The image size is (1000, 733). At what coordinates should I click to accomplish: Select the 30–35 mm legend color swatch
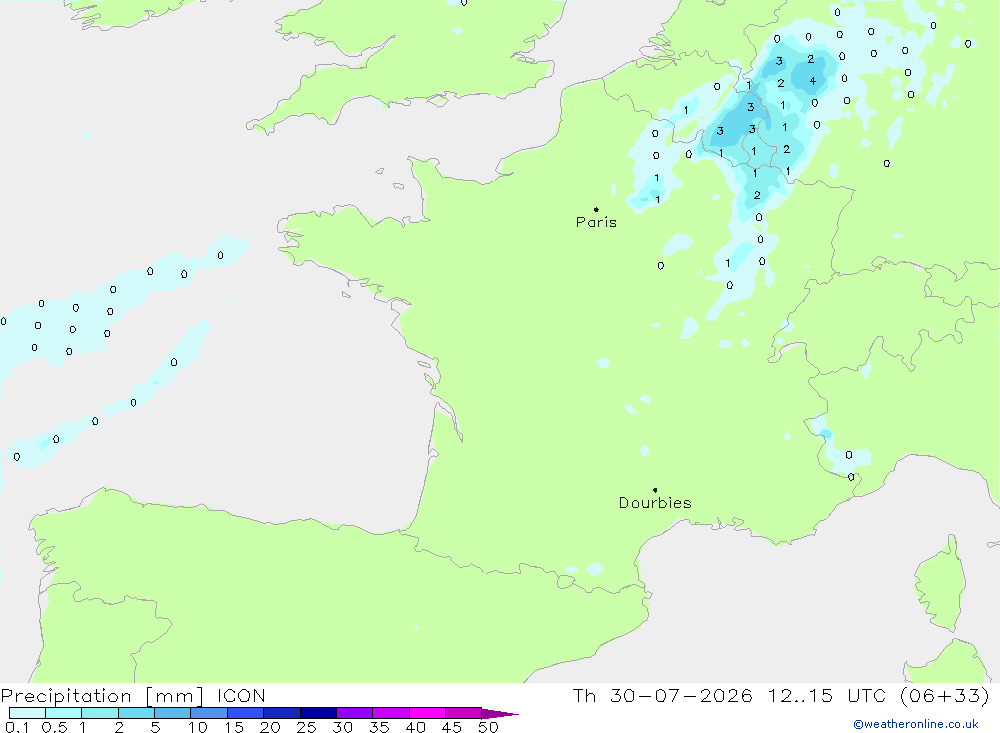[355, 713]
